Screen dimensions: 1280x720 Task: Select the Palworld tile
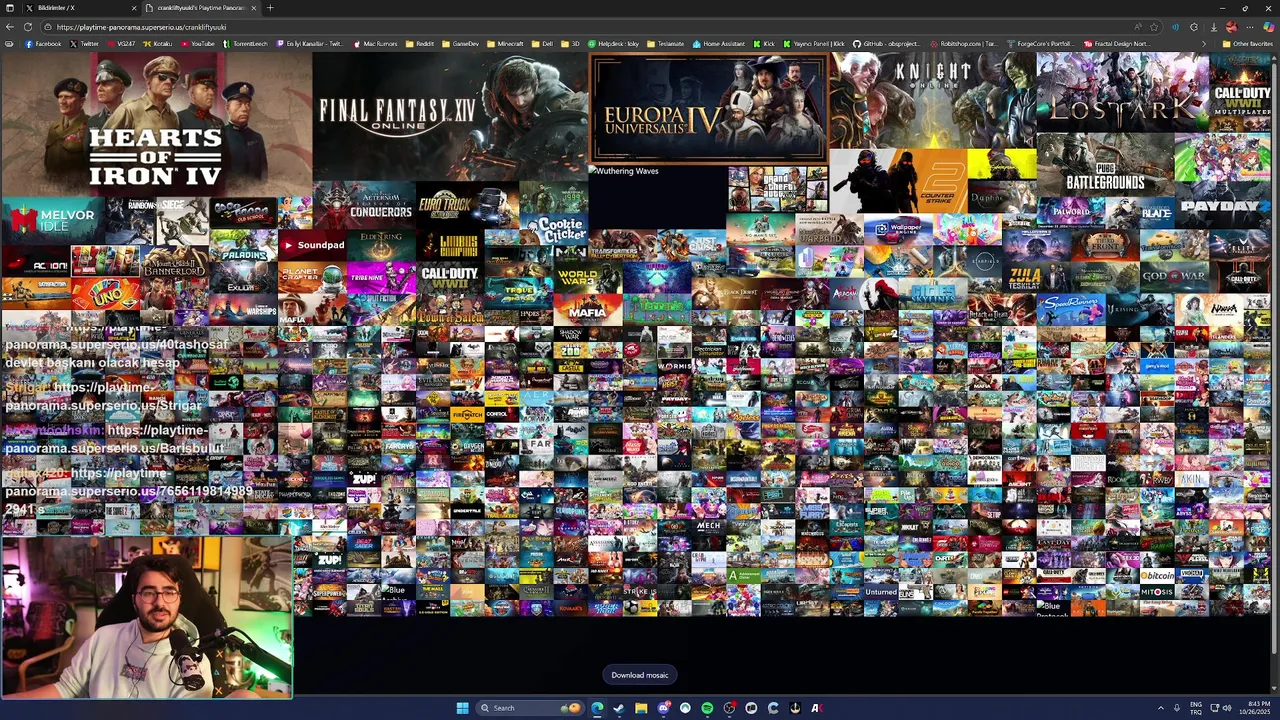coord(1071,212)
